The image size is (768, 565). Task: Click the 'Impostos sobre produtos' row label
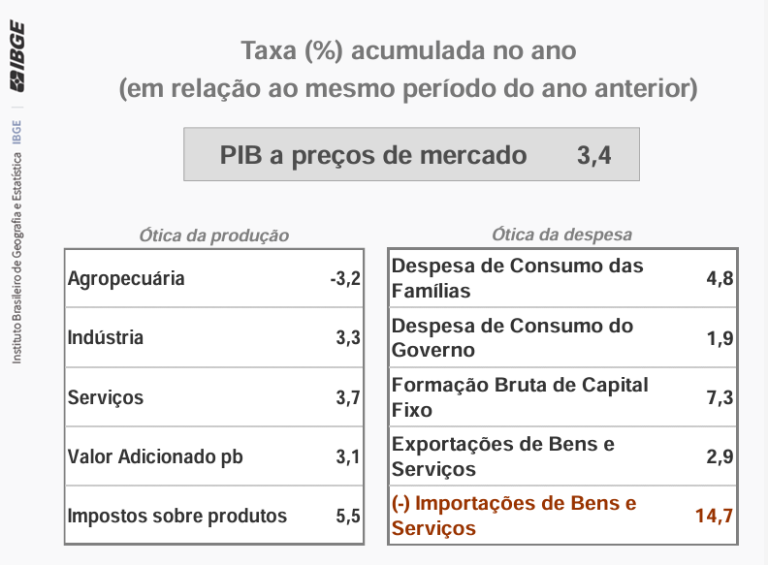tap(177, 516)
